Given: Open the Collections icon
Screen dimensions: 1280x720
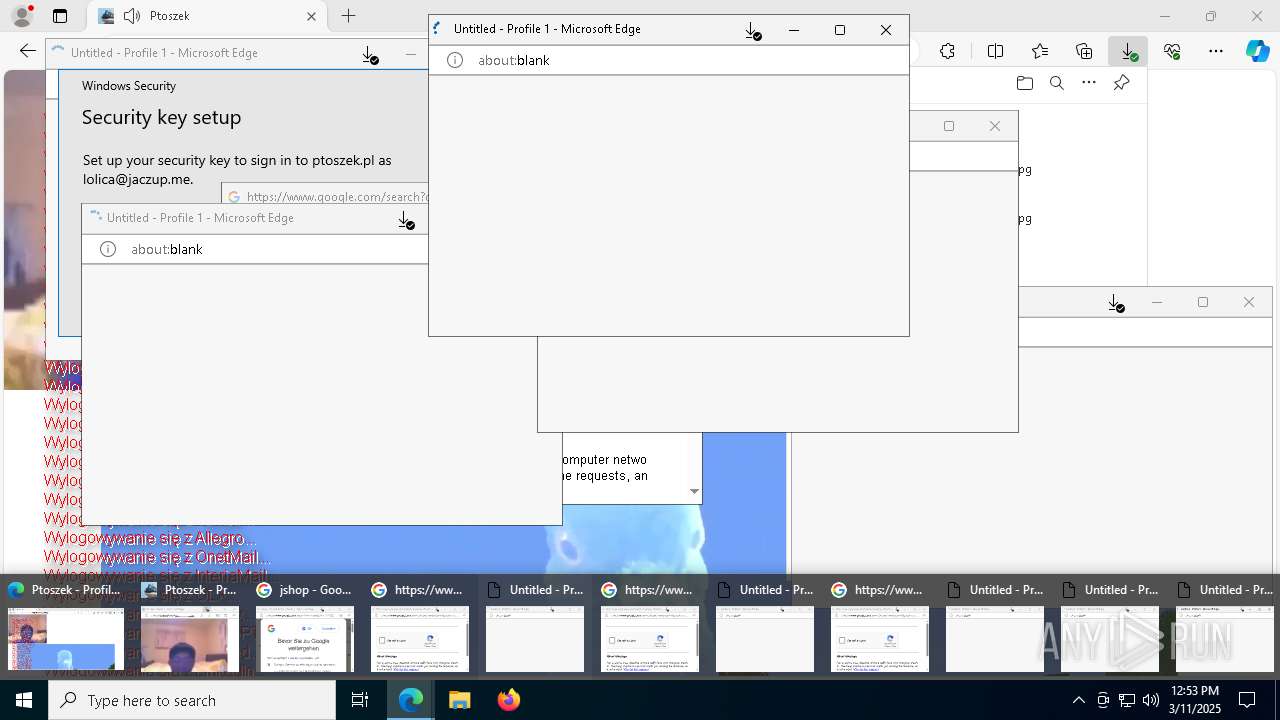Looking at the screenshot, I should pyautogui.click(x=1084, y=51).
